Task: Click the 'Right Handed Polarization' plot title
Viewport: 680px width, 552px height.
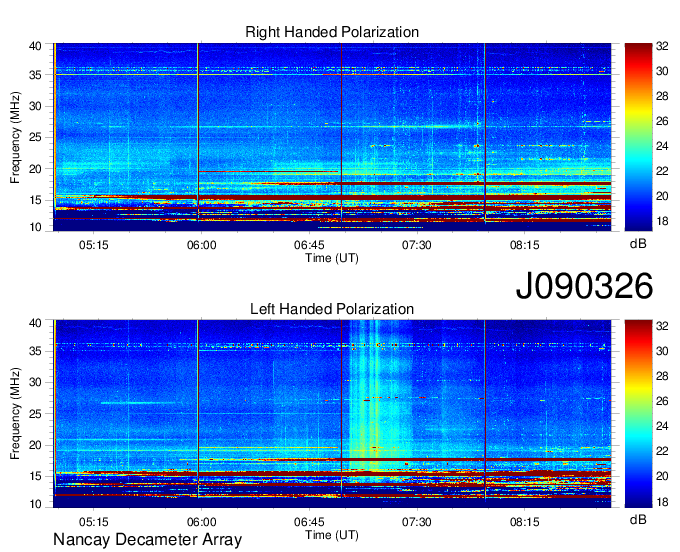Action: click(332, 32)
